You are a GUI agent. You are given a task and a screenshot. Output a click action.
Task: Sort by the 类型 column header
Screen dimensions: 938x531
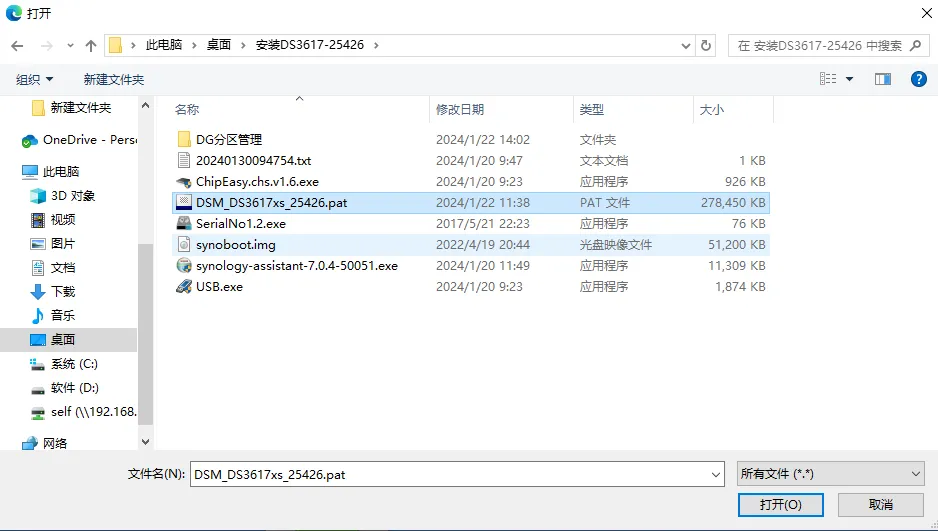point(592,109)
